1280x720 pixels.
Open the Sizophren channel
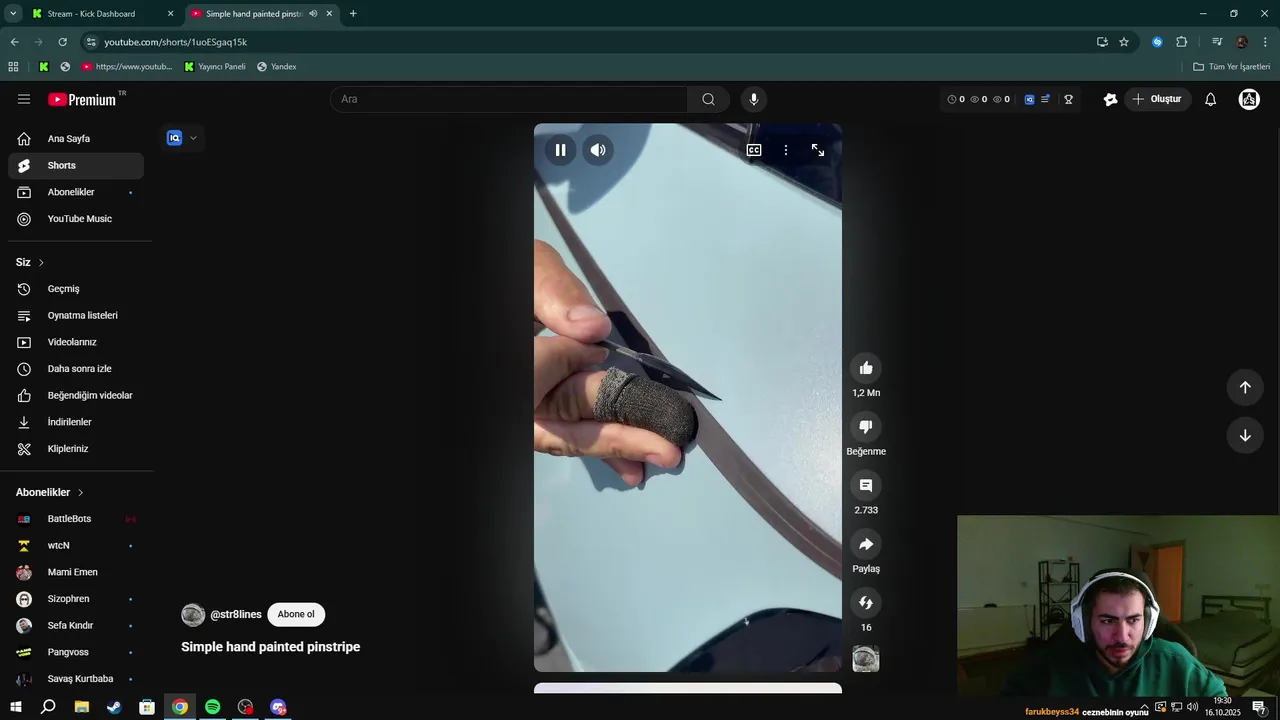click(76, 599)
